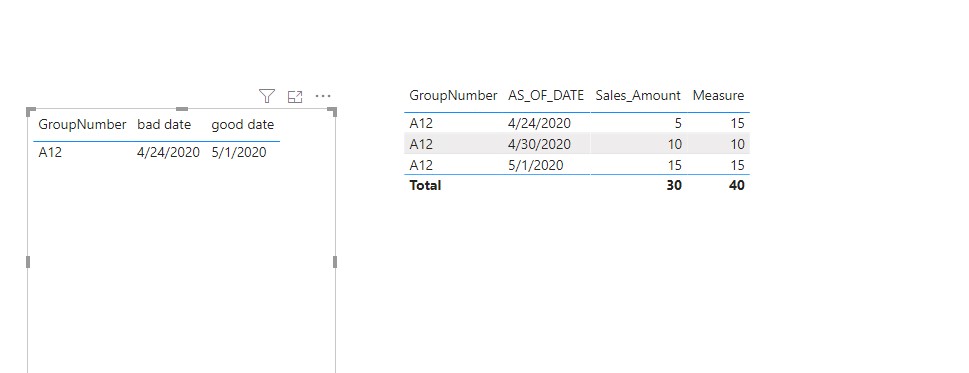The height and width of the screenshot is (373, 969).
Task: Click the Total row label
Action: click(425, 185)
